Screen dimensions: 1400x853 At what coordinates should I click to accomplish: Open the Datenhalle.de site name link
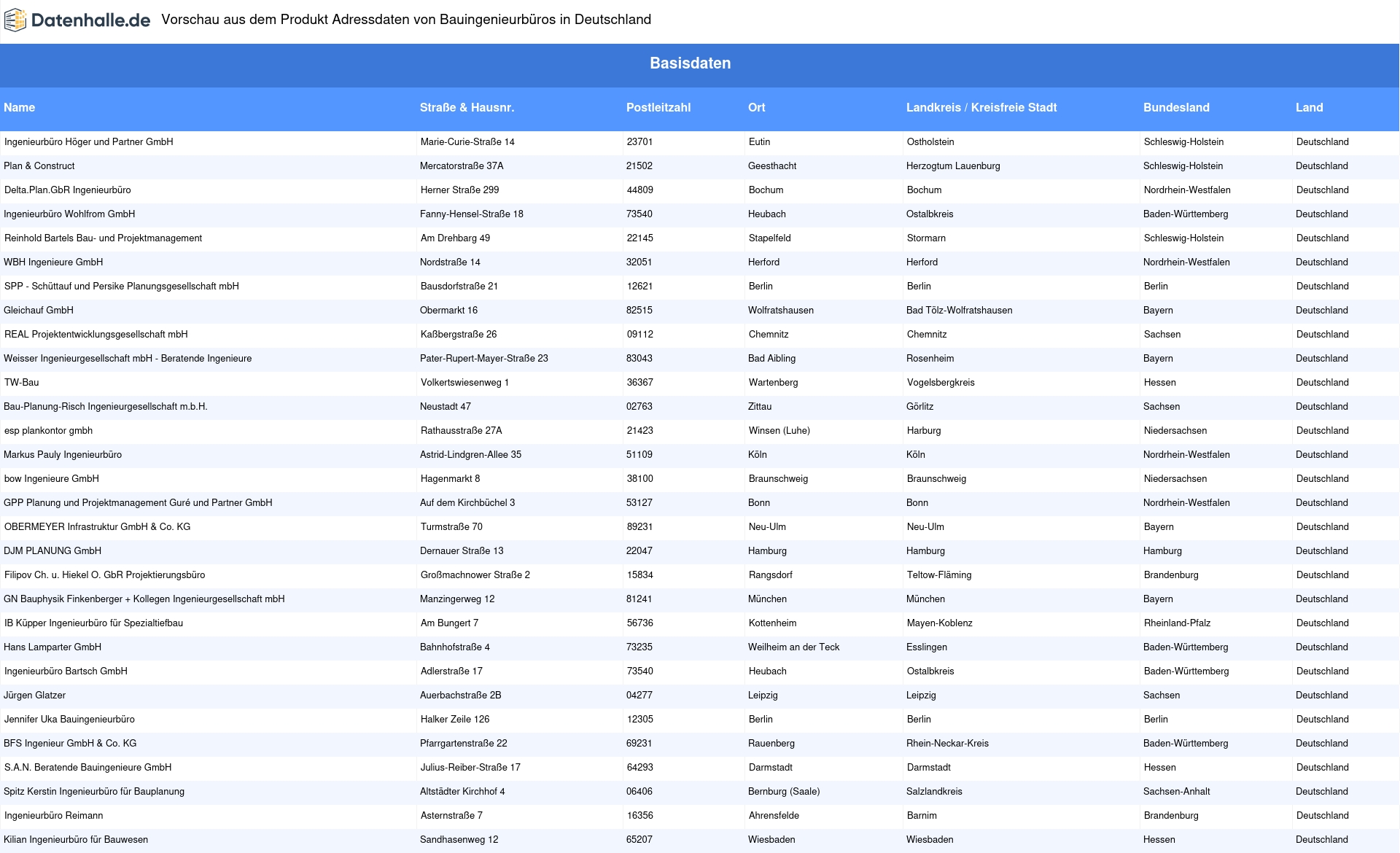click(90, 20)
